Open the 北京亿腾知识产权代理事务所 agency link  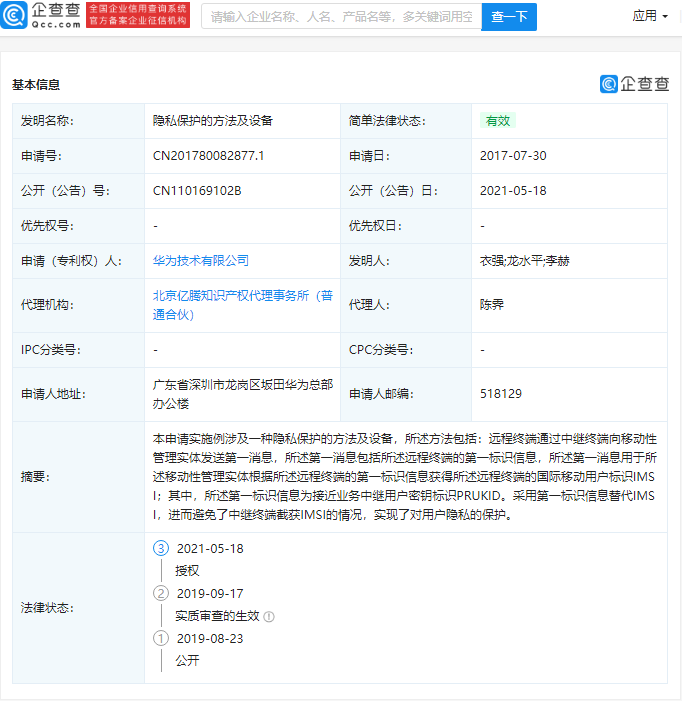coord(243,305)
